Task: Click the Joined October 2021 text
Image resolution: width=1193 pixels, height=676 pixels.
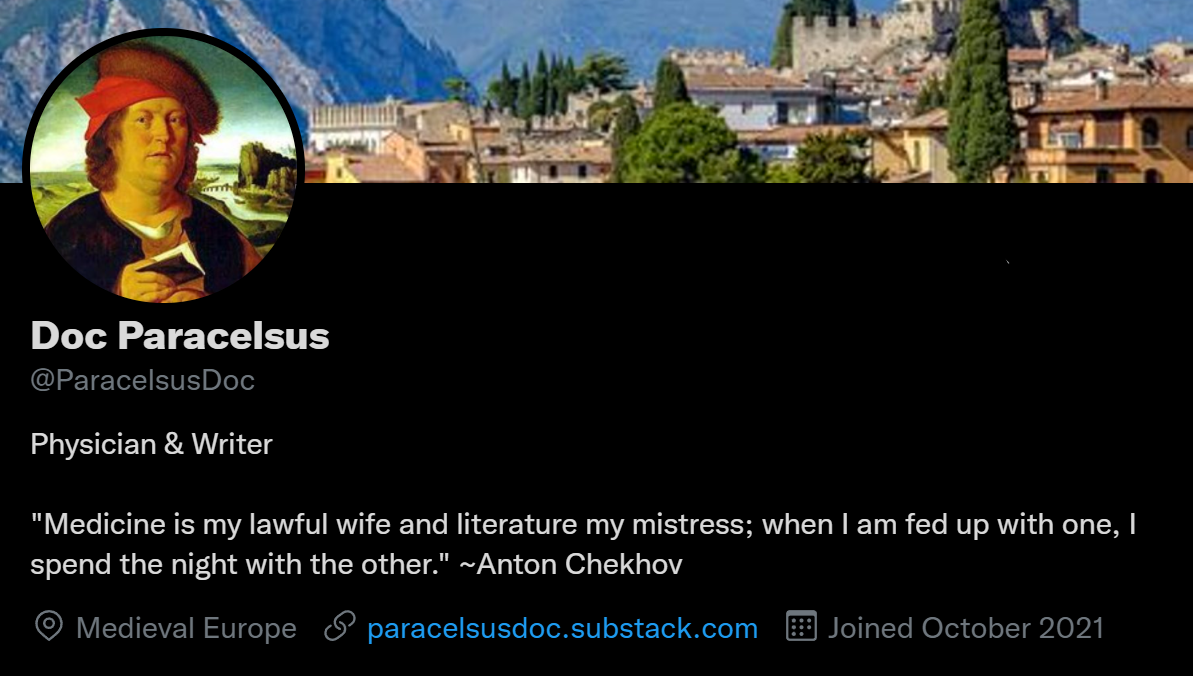Action: (966, 628)
